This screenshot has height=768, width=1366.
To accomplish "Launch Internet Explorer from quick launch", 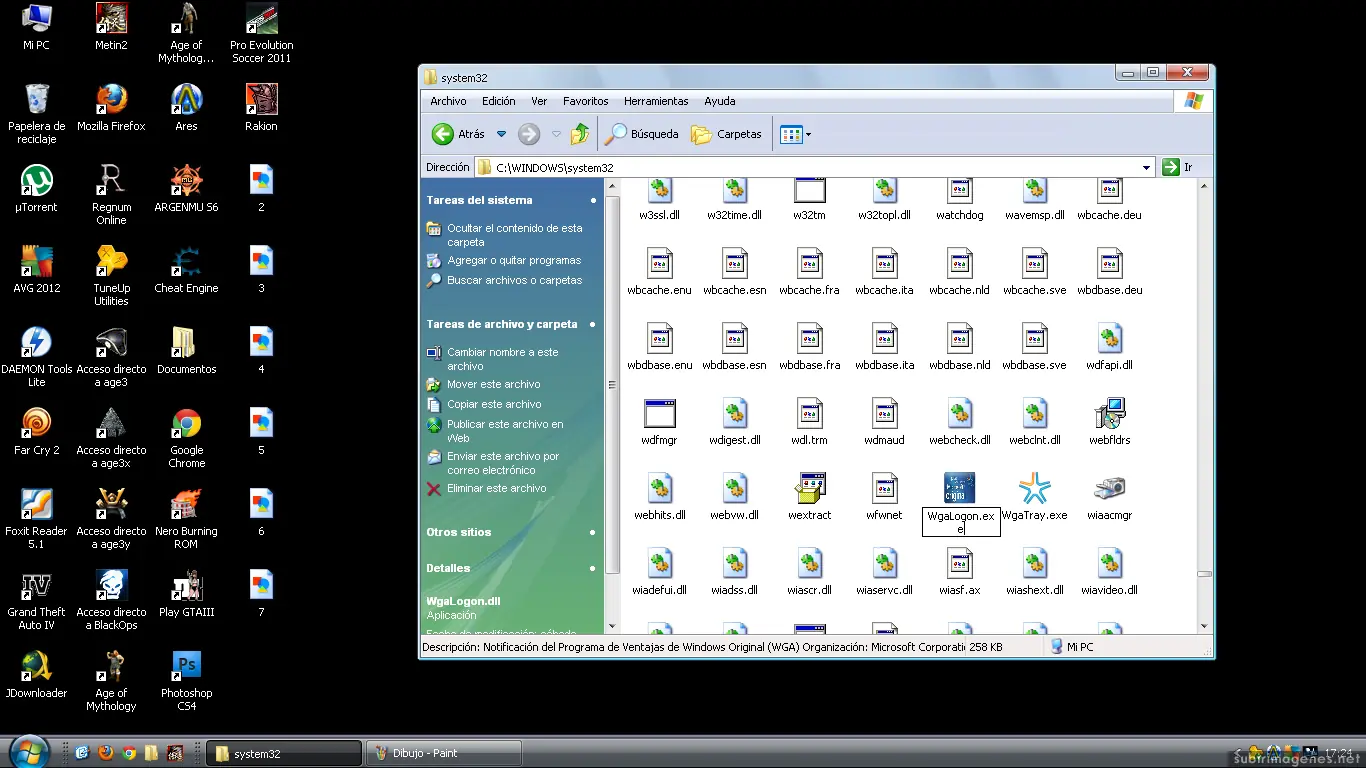I will click(82, 753).
